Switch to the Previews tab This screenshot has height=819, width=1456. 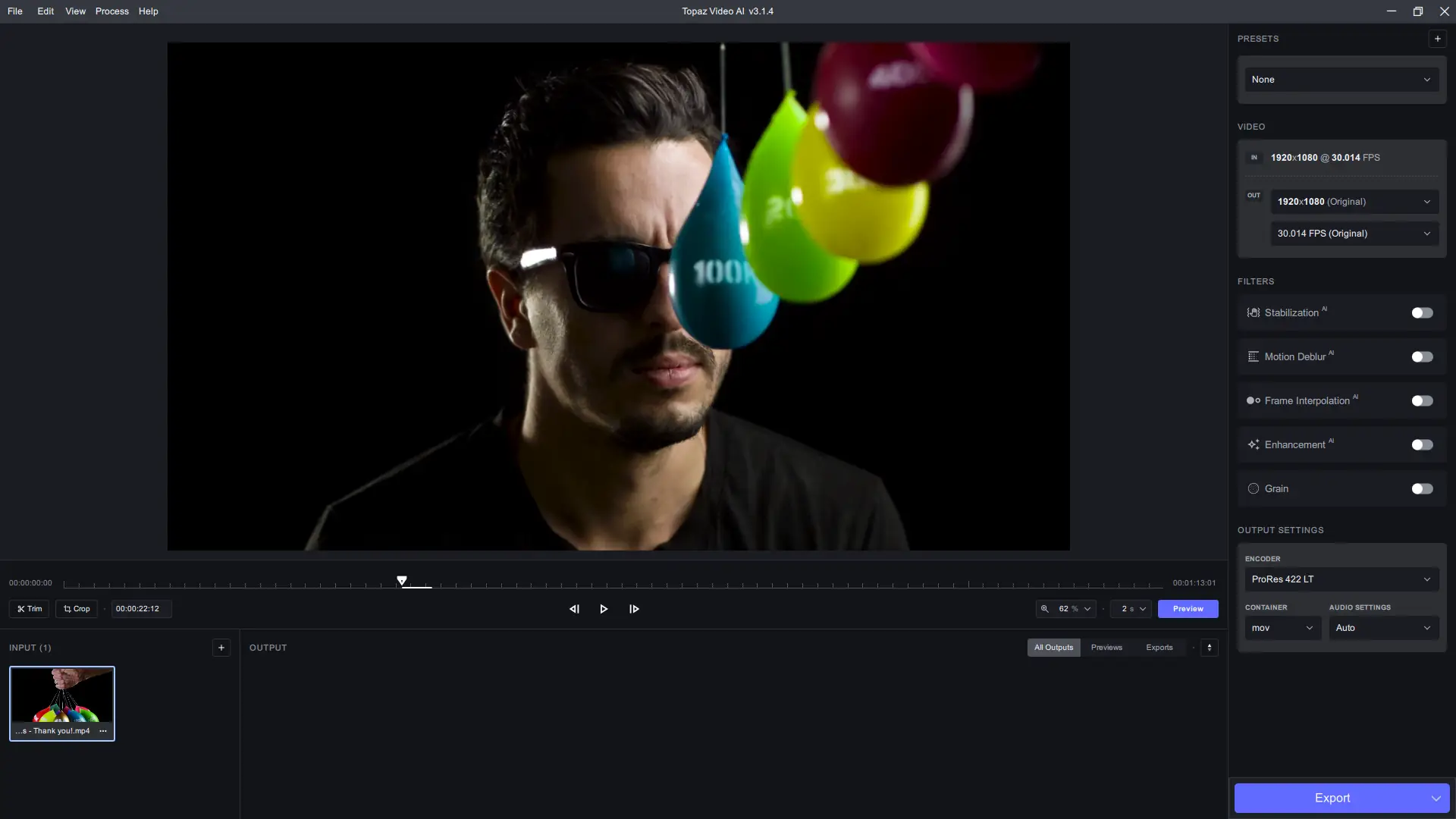click(1106, 648)
